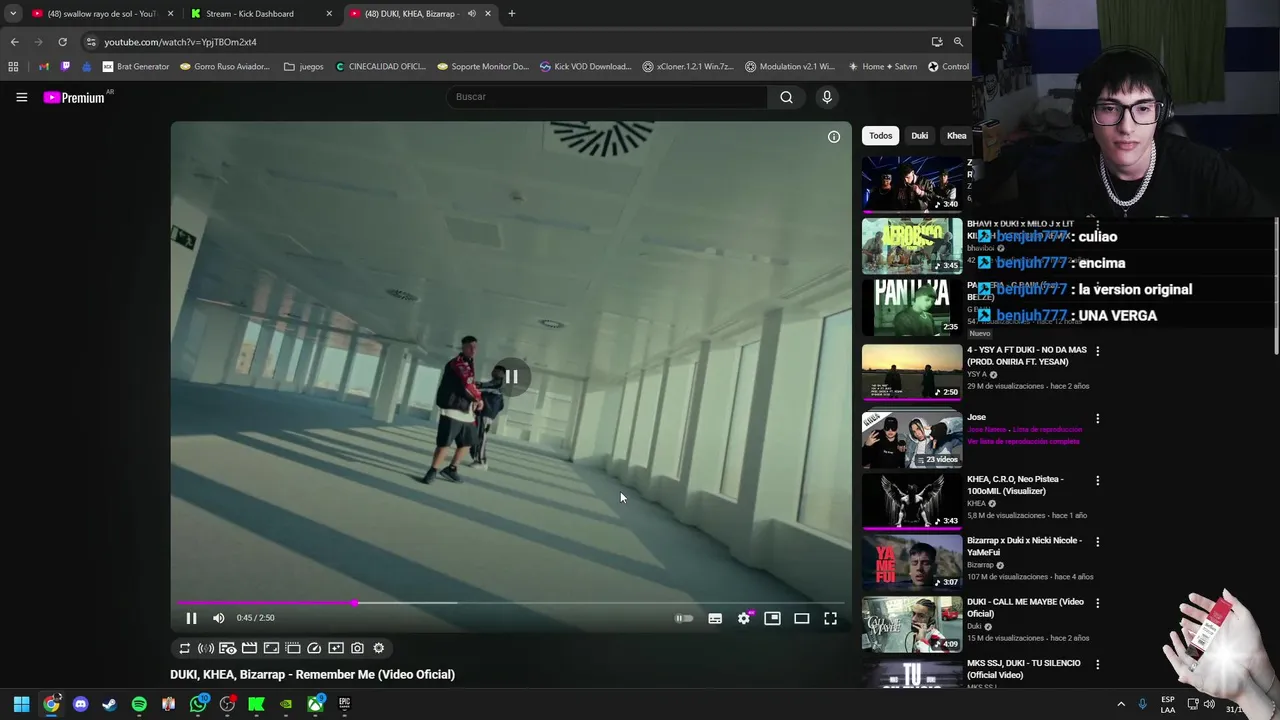This screenshot has height=720, width=1280.
Task: Open the enhancer toolbar settings gear
Action: (x=379, y=648)
